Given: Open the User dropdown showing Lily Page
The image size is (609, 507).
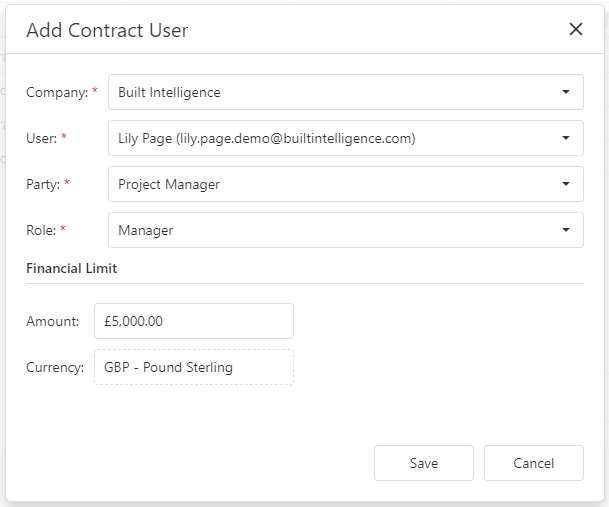Looking at the screenshot, I should click(346, 138).
